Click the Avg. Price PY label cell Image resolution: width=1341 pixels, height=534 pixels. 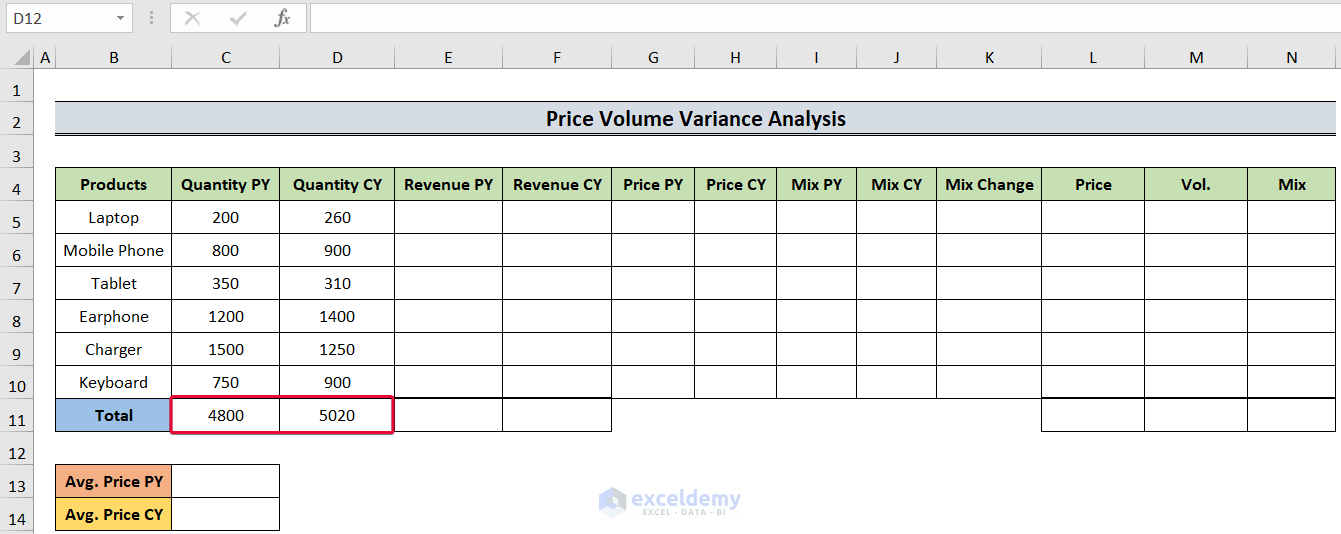113,481
